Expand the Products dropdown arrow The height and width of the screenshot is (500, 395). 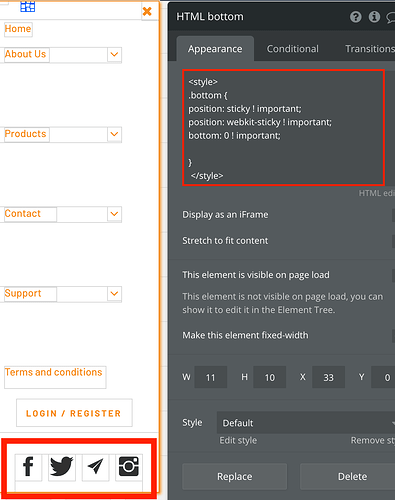[x=114, y=134]
